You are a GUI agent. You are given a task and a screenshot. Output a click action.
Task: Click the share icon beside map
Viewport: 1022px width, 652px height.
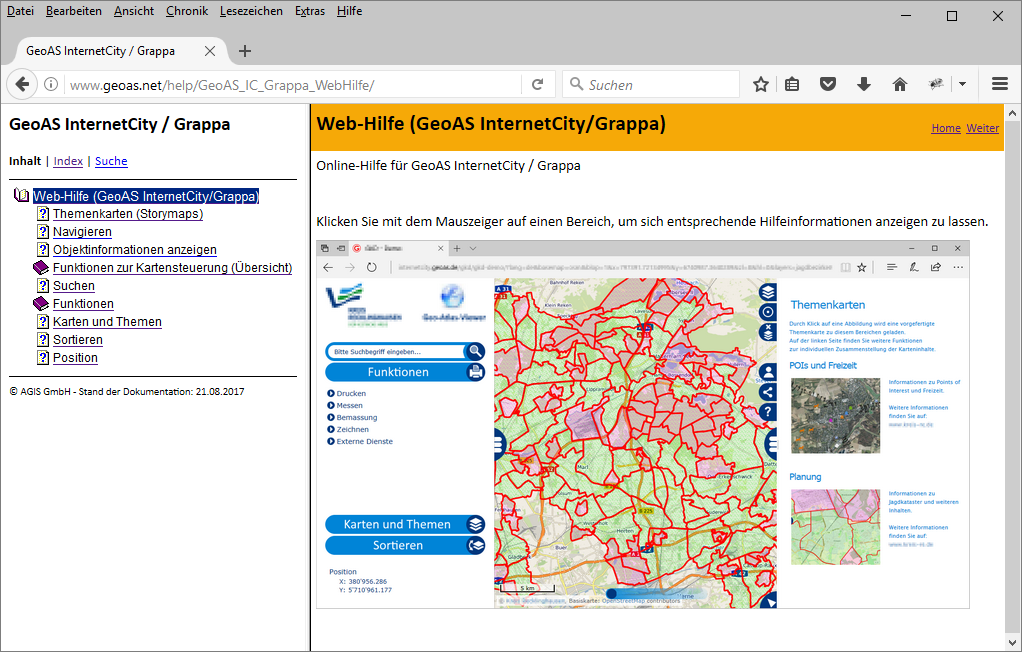click(768, 392)
